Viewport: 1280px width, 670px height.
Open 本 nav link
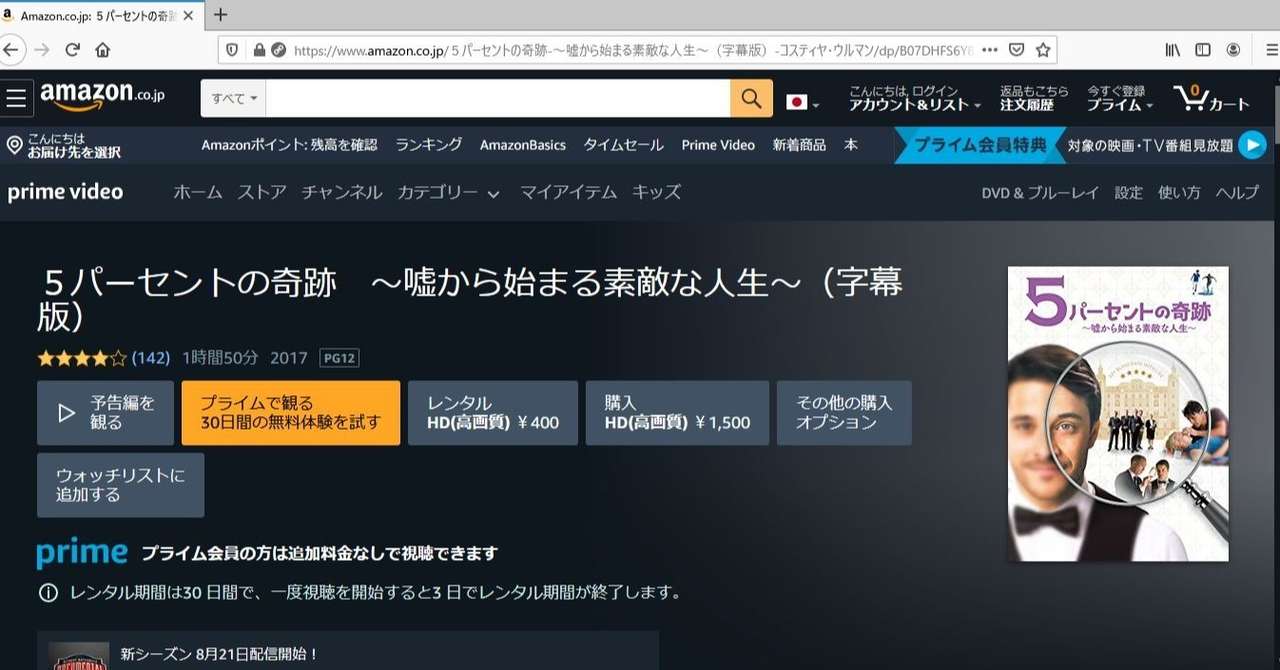[x=850, y=145]
